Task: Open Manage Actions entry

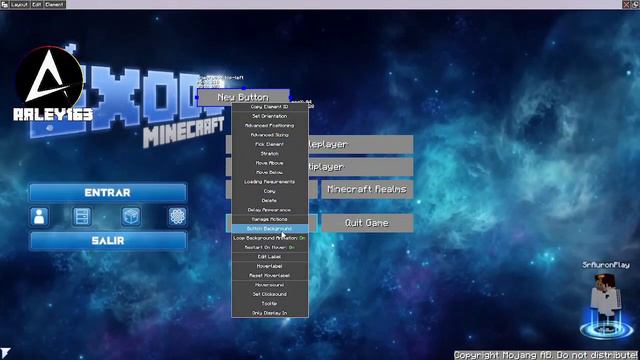Action: point(270,219)
